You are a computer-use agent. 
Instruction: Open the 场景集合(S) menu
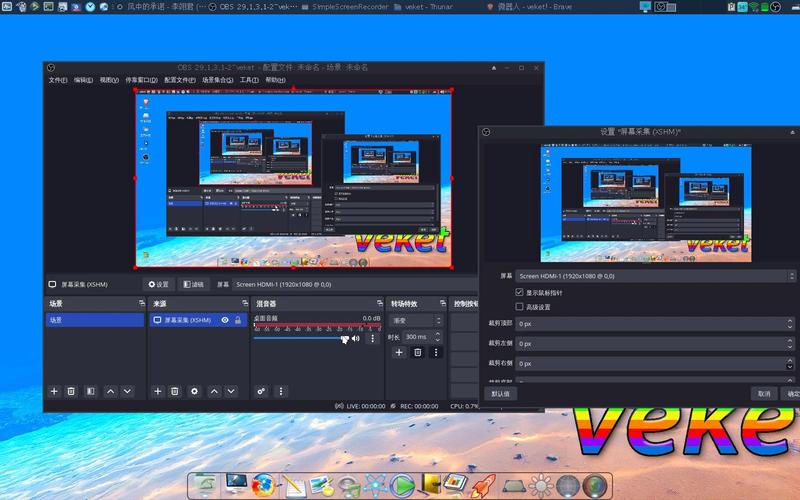coord(218,80)
